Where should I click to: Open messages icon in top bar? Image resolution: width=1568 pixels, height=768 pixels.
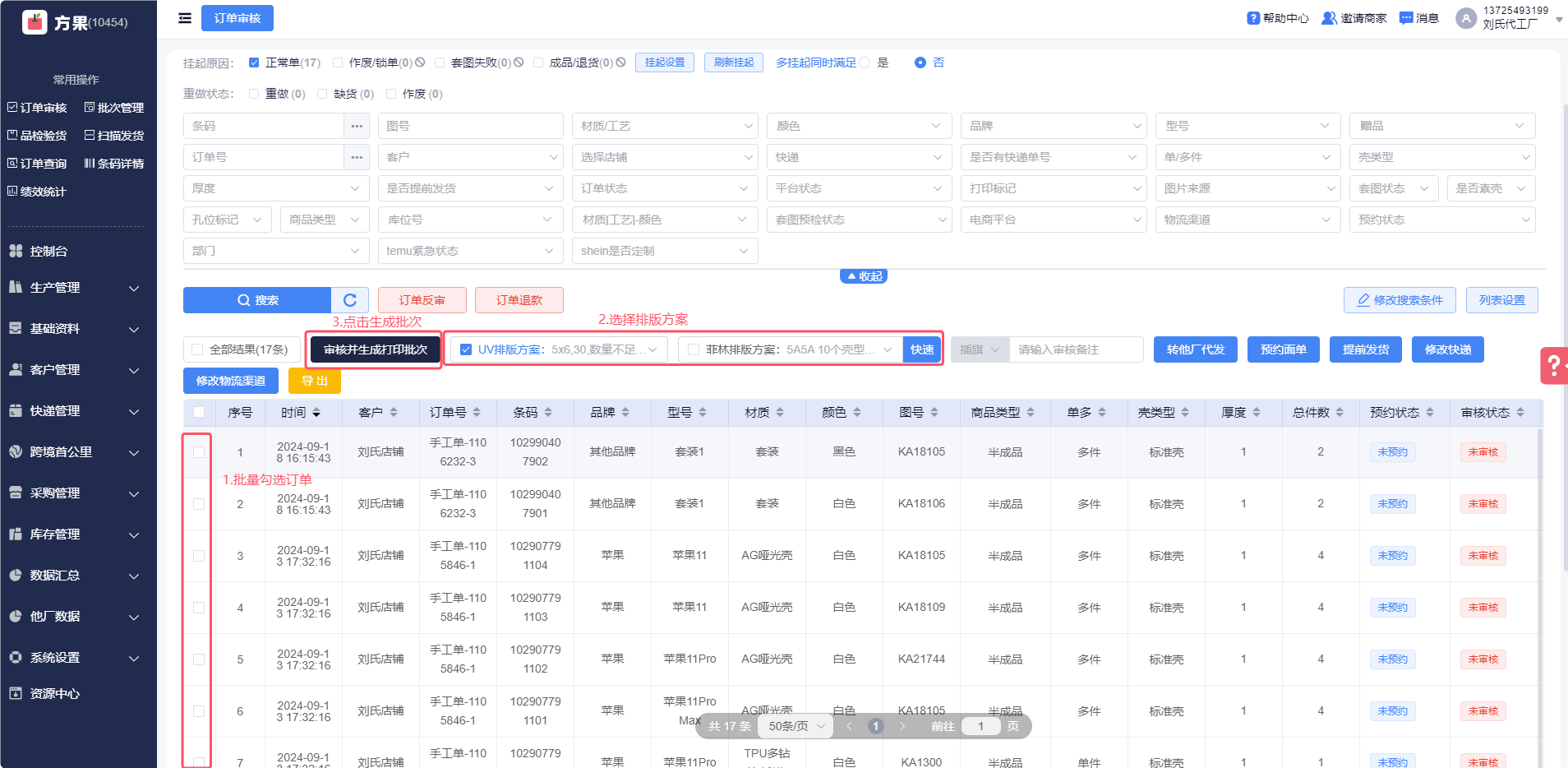pos(1406,18)
